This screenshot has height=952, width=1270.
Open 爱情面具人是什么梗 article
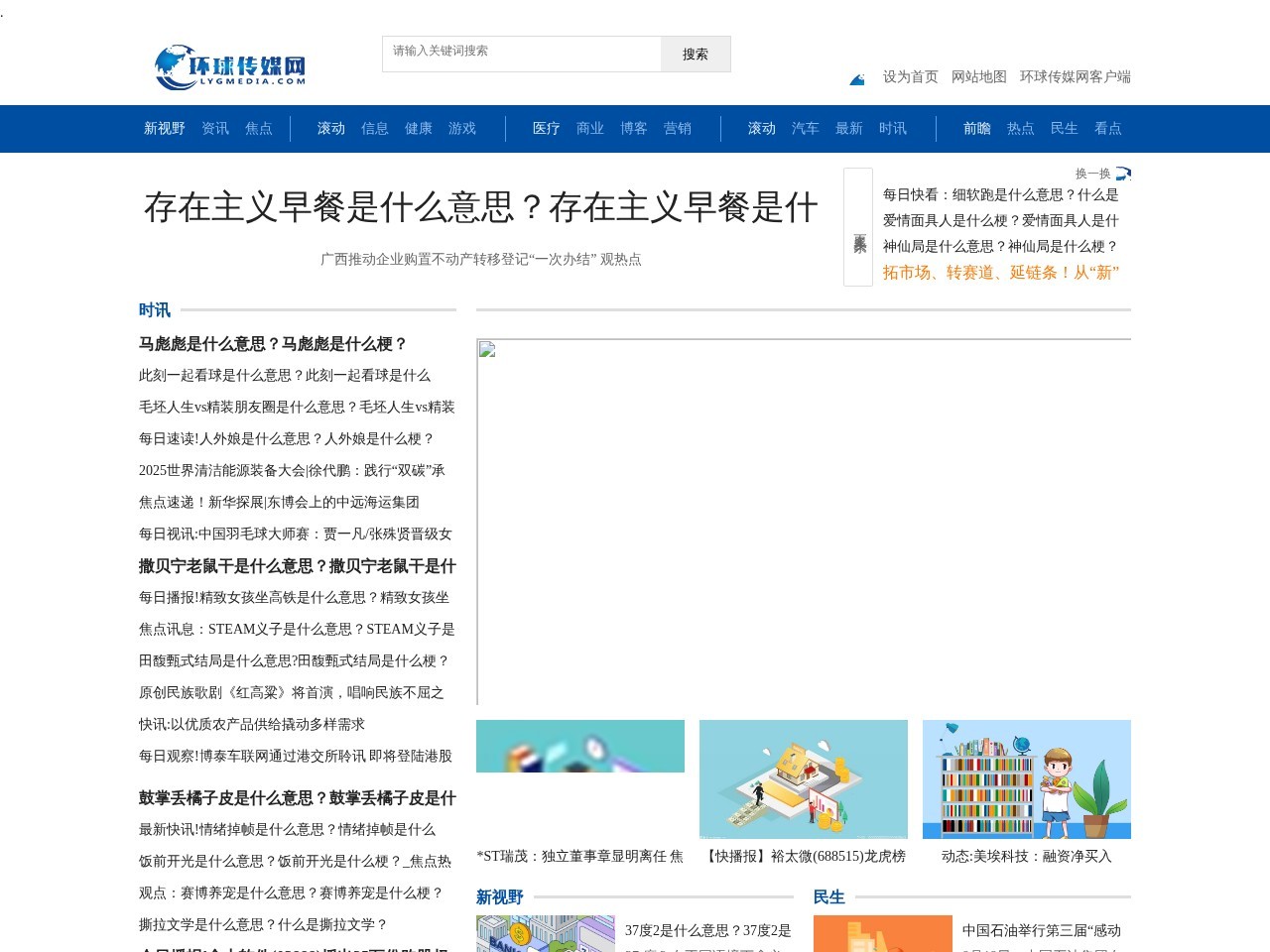point(1001,220)
